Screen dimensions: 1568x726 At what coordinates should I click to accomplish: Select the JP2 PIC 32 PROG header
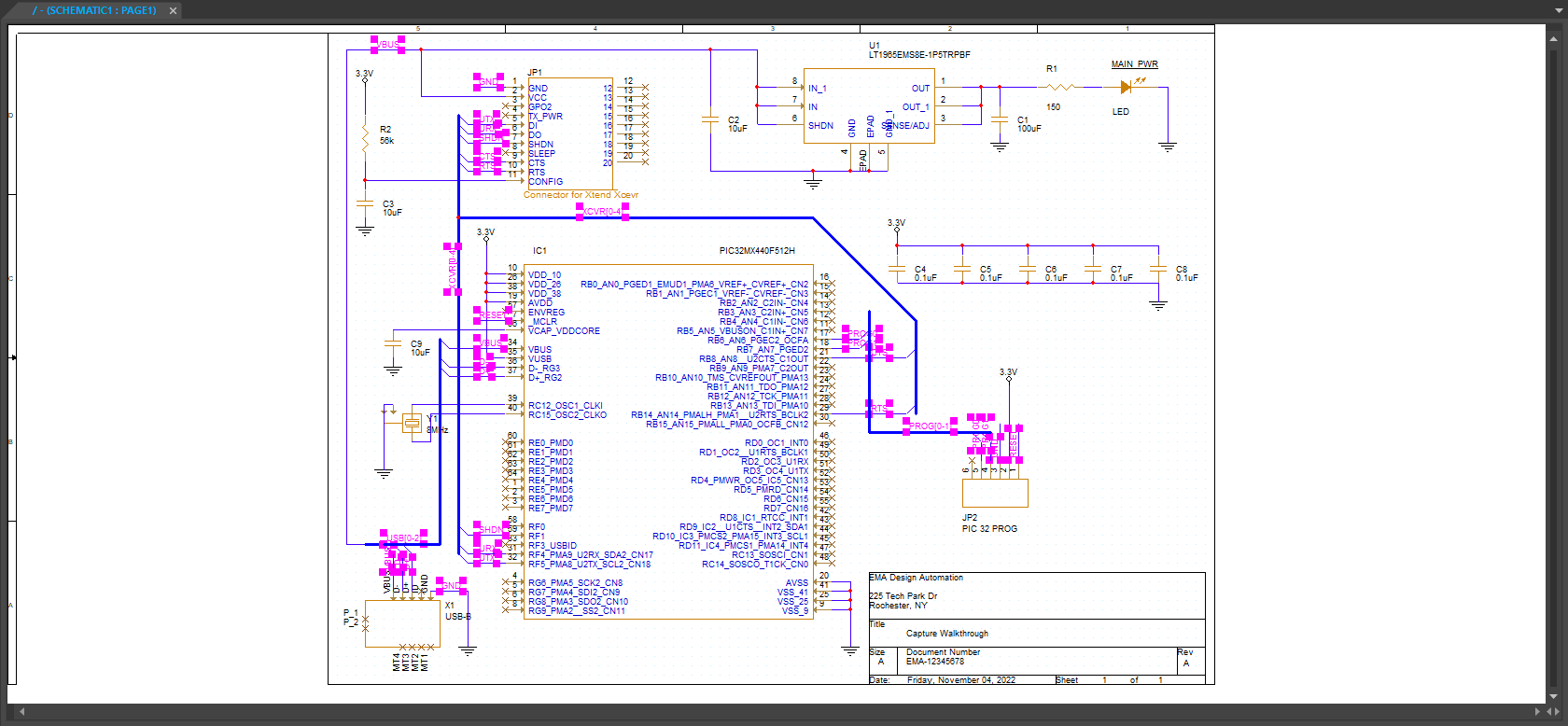pyautogui.click(x=995, y=493)
